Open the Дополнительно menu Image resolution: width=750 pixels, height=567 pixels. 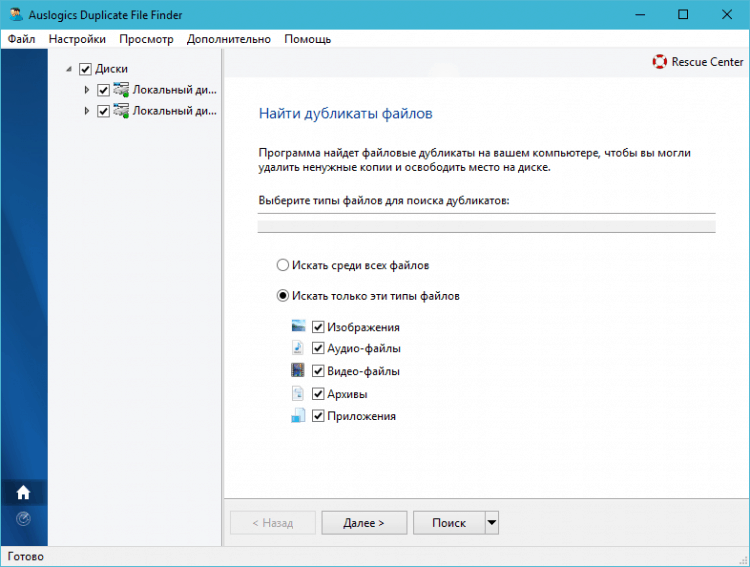coord(229,39)
